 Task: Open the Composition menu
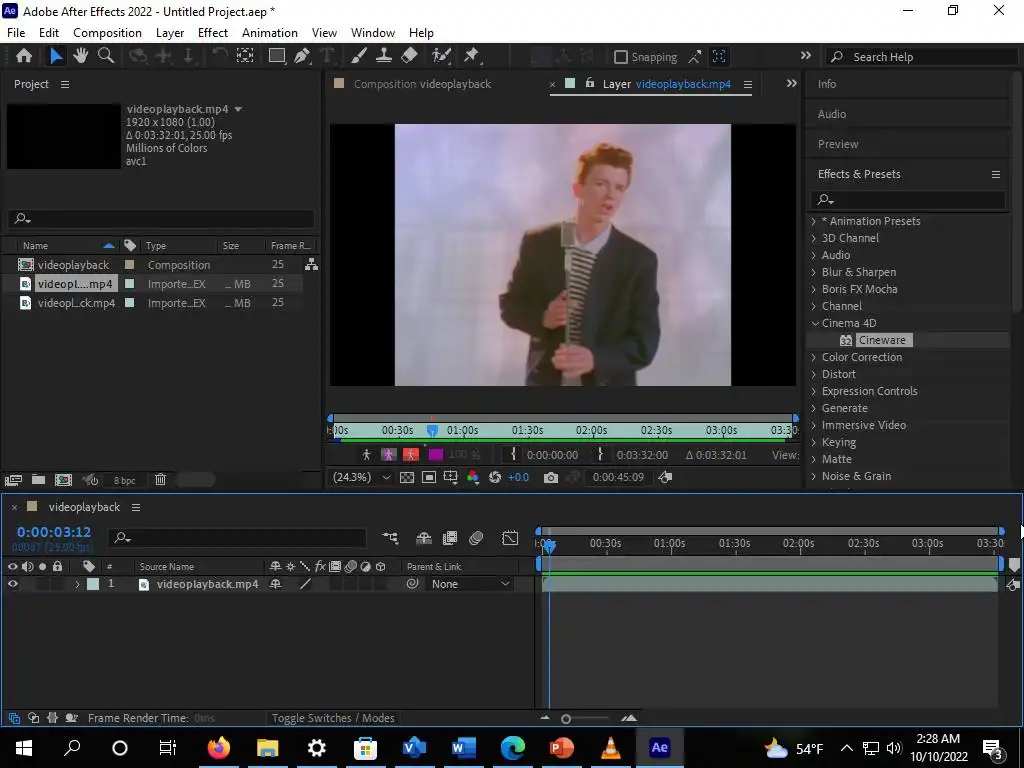click(107, 33)
